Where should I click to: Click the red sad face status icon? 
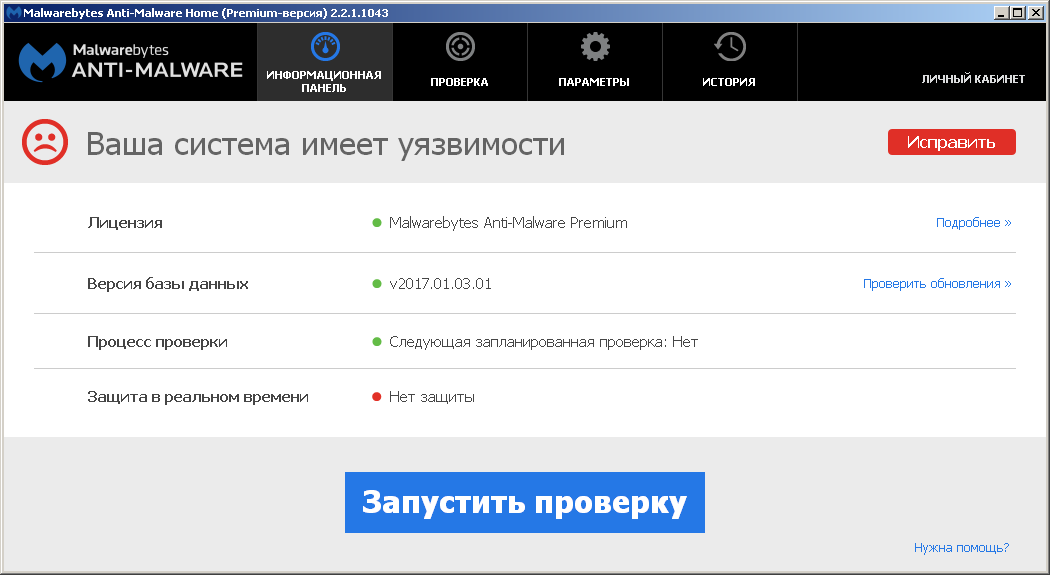coord(45,143)
